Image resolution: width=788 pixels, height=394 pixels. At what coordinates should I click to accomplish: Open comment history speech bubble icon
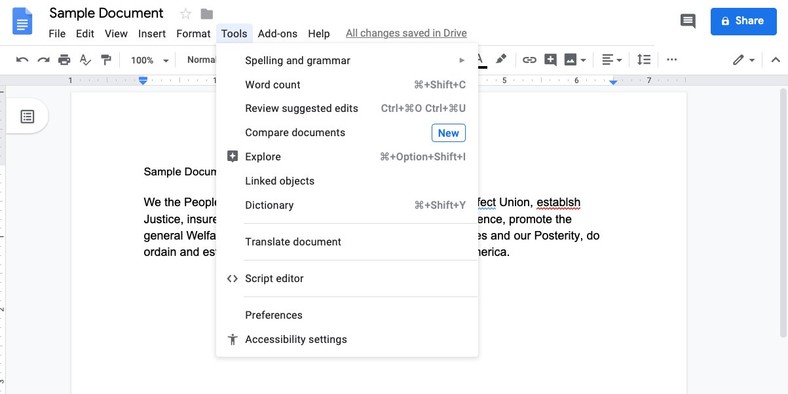point(687,21)
